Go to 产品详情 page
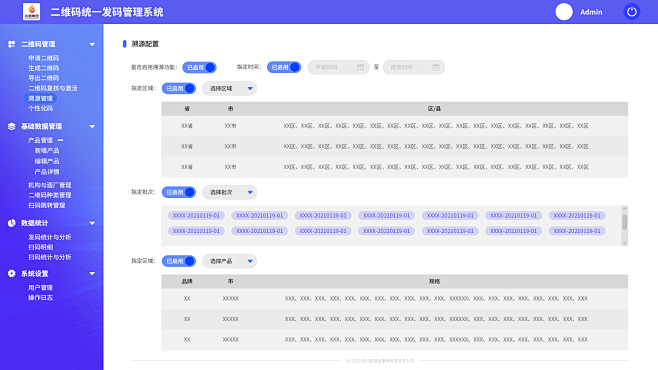This screenshot has width=658, height=370. [x=47, y=172]
